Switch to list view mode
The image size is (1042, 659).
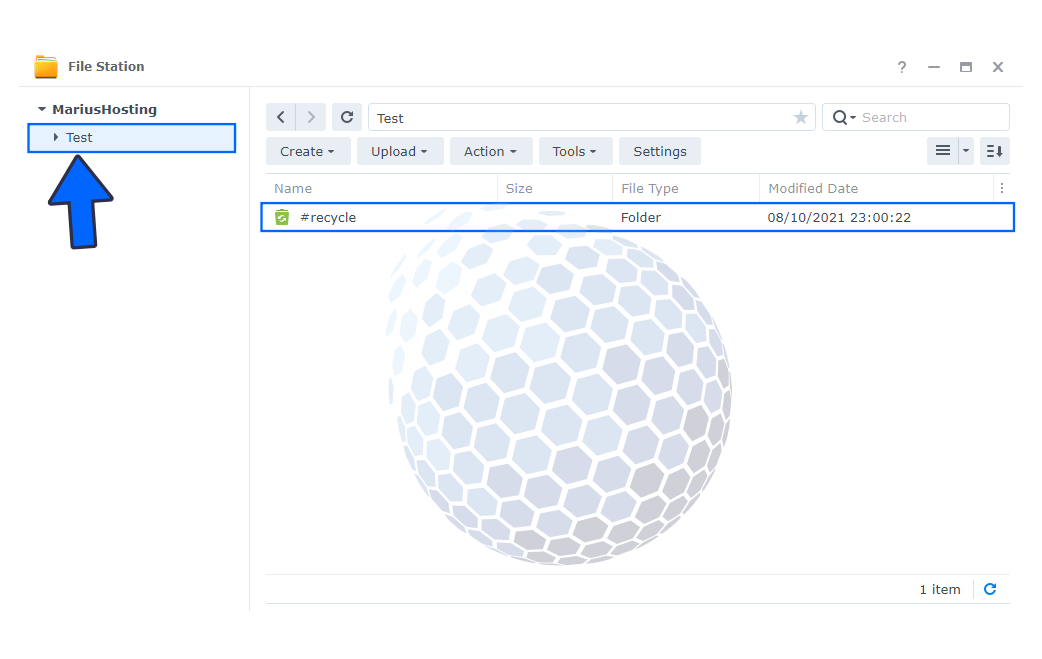coord(942,151)
